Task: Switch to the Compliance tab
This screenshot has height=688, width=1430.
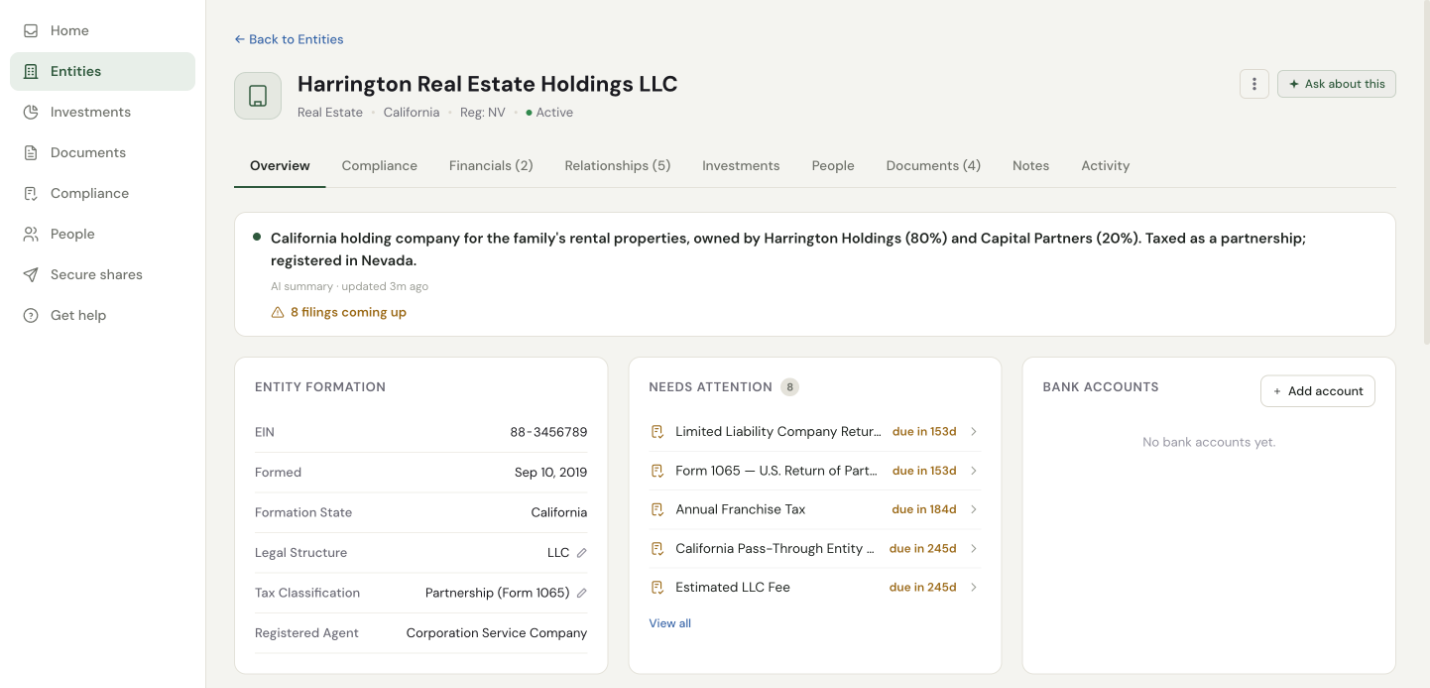Action: pos(379,166)
